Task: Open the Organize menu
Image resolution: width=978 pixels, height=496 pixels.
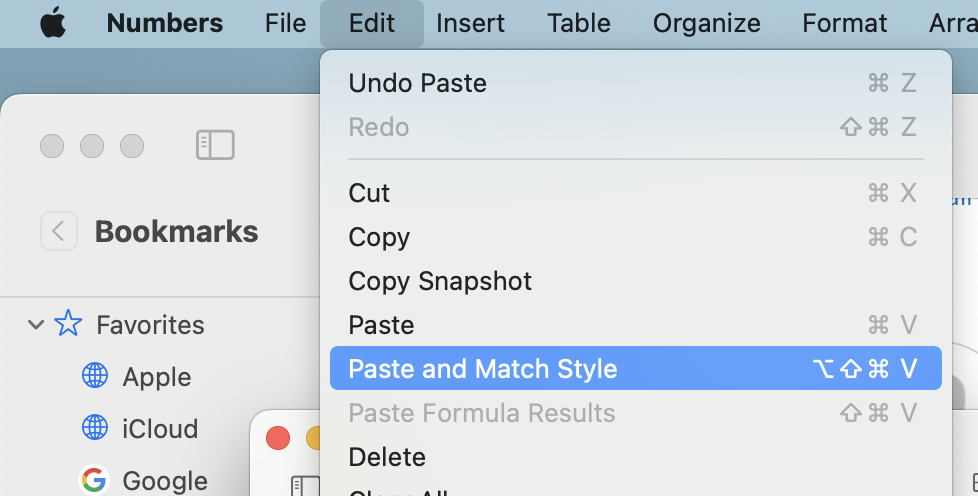Action: (706, 23)
